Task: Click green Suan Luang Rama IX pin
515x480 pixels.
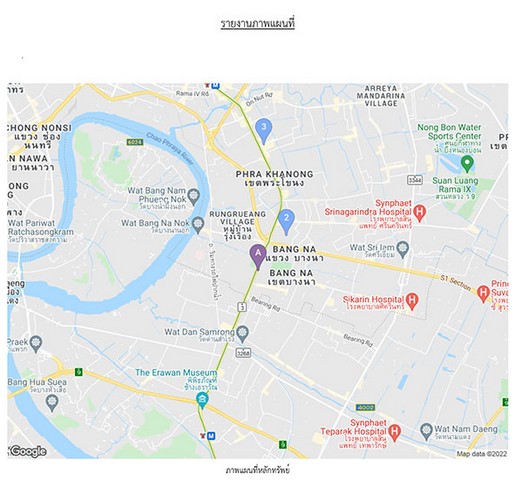Action: [467, 164]
